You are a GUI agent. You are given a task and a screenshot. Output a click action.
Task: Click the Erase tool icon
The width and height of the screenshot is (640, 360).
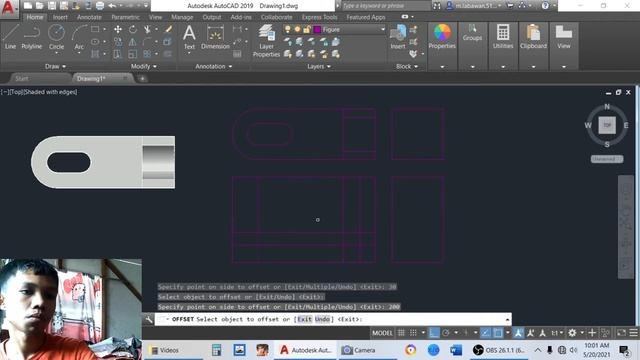(x=169, y=29)
